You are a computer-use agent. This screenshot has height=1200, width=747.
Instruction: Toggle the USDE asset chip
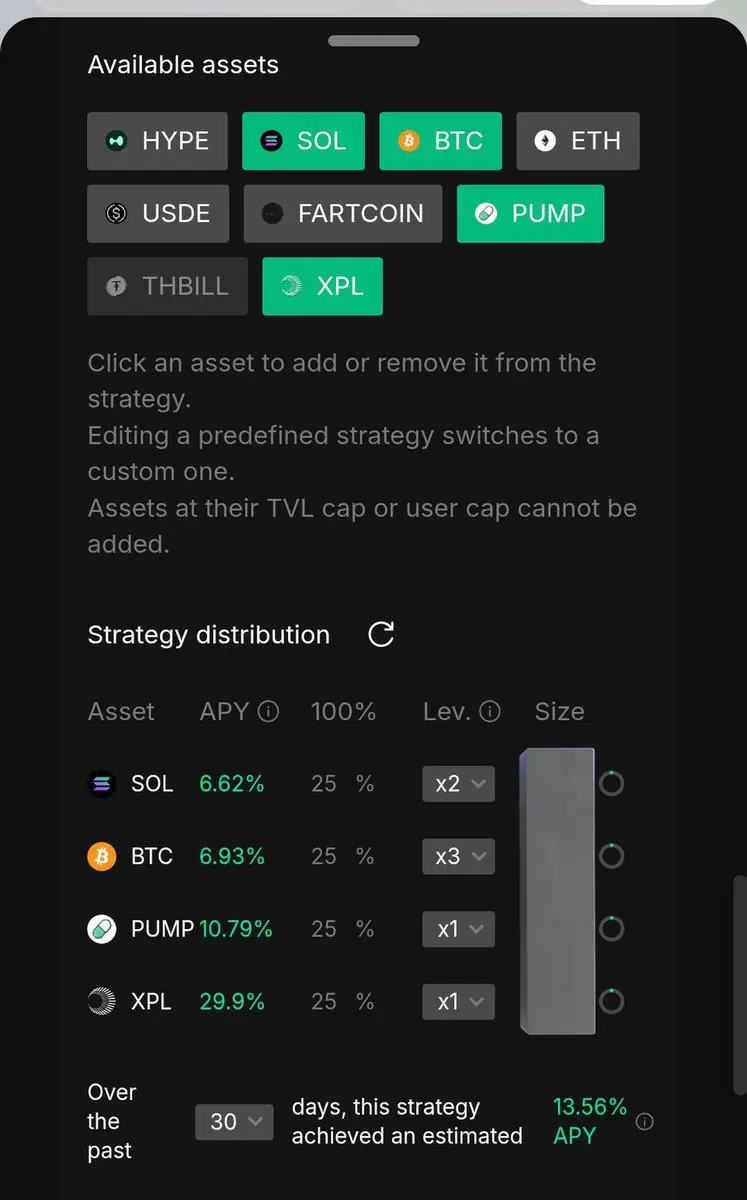pyautogui.click(x=157, y=213)
